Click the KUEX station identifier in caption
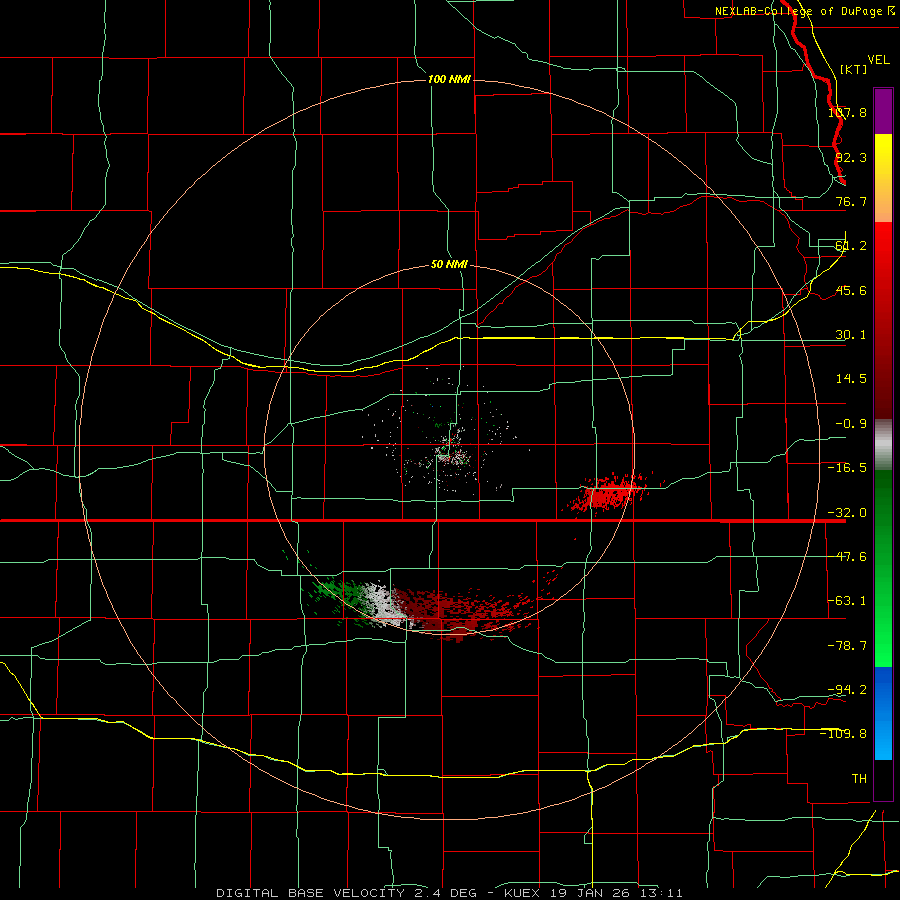 click(x=522, y=893)
